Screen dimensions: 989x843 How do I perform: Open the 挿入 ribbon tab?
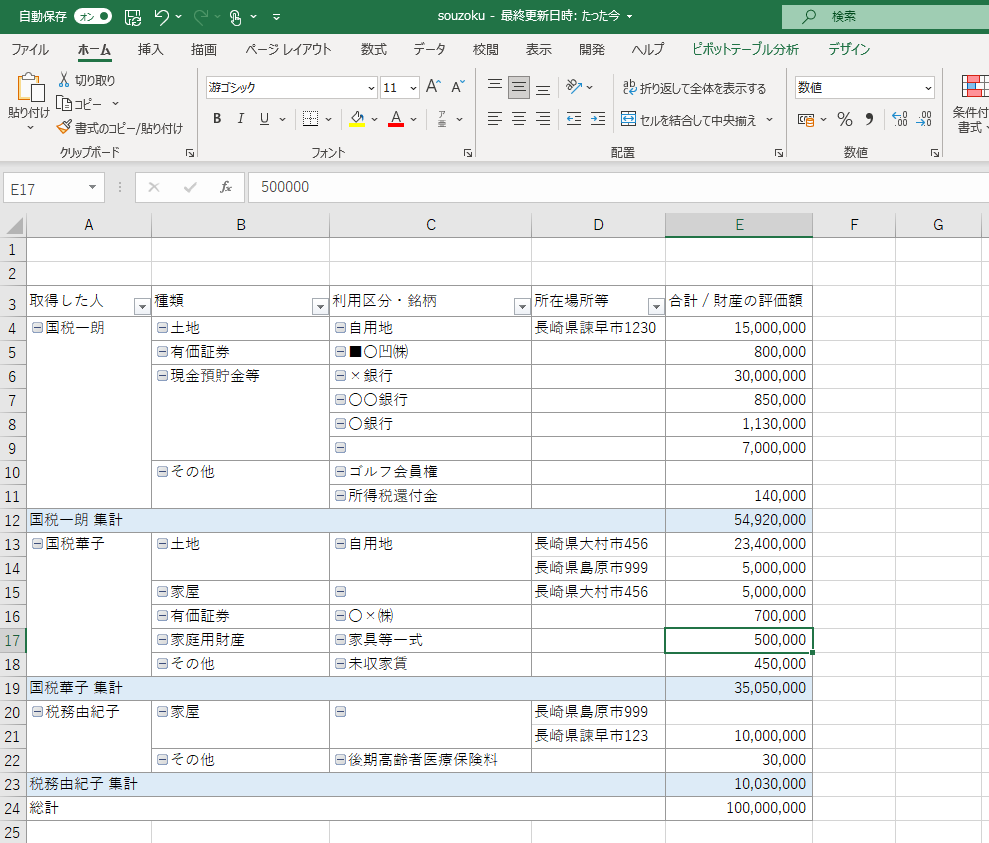151,49
